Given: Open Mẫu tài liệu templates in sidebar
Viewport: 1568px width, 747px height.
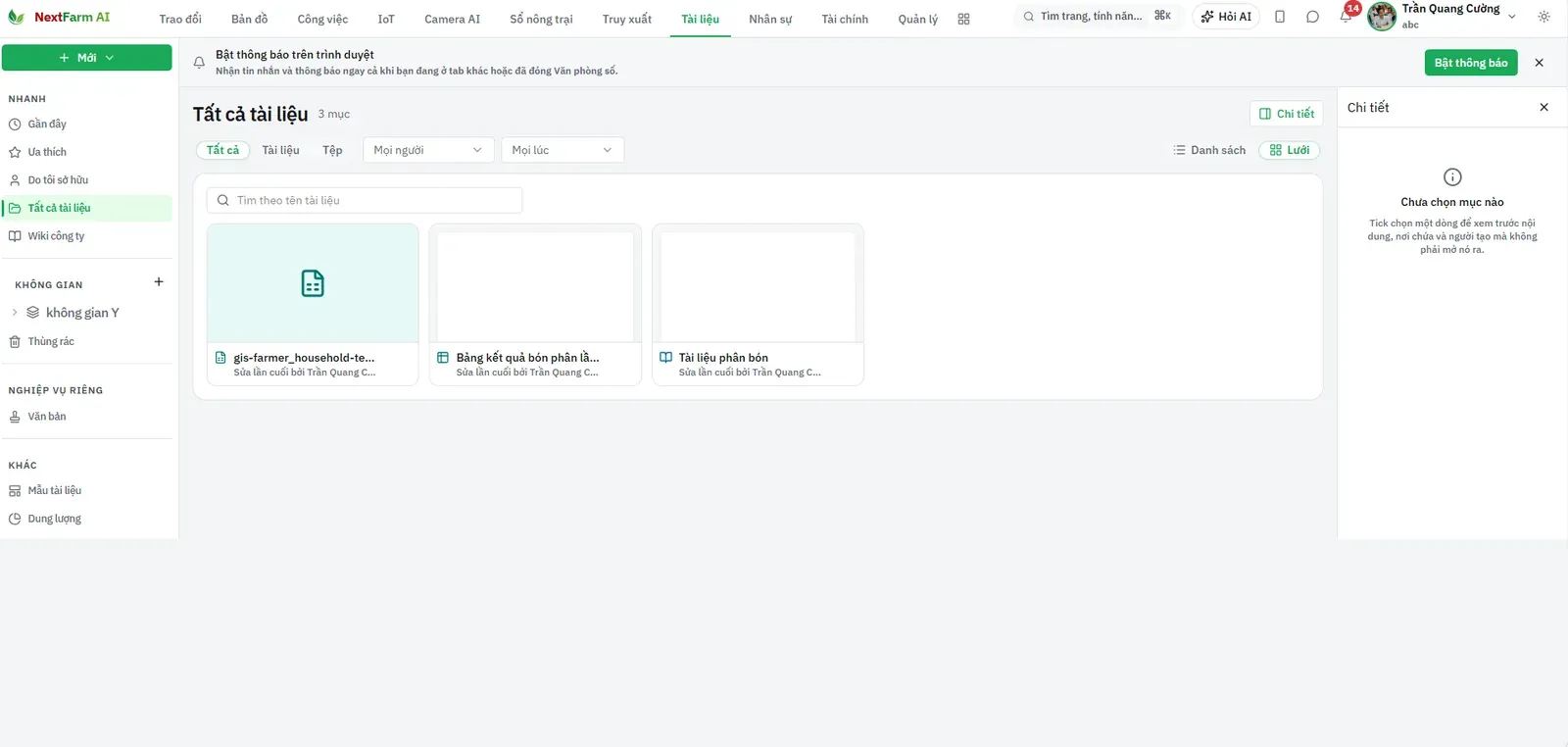Looking at the screenshot, I should click(86, 490).
